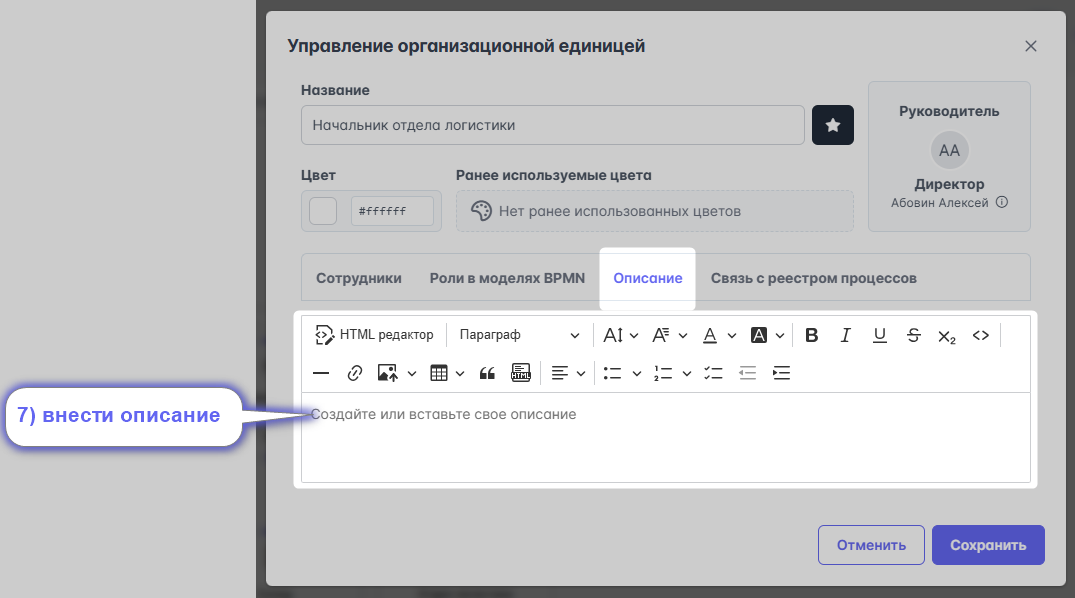Apply strikethrough formatting

[913, 335]
